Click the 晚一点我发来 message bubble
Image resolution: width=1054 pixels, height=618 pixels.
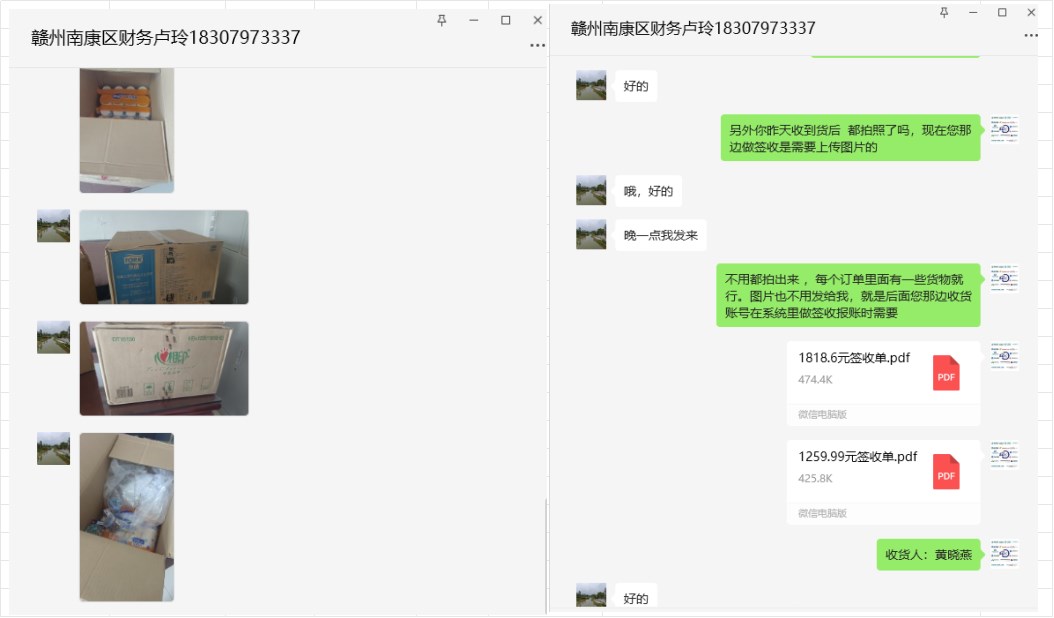coord(660,235)
